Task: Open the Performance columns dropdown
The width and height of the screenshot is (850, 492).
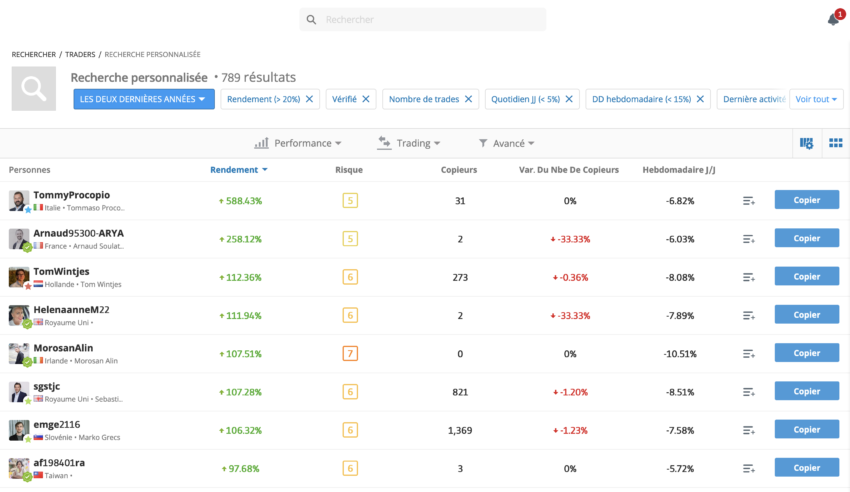Action: pos(298,143)
